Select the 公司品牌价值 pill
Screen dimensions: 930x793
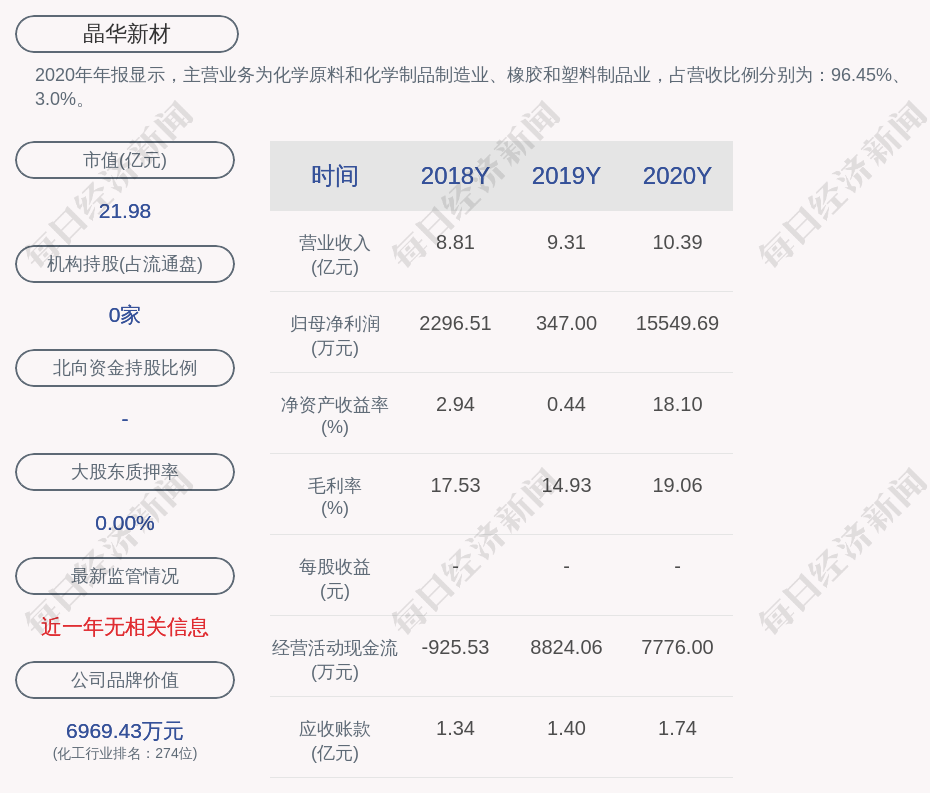coord(125,680)
